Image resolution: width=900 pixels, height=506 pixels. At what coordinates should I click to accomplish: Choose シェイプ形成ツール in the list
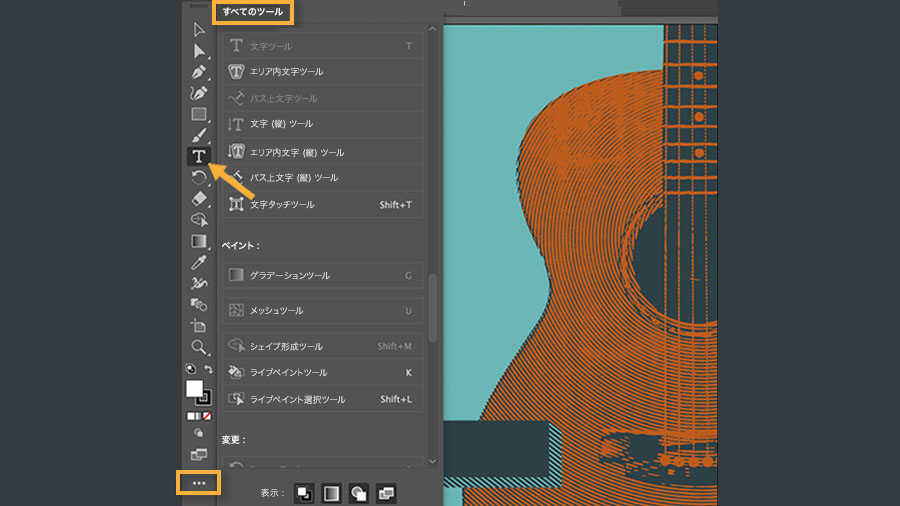coord(323,346)
